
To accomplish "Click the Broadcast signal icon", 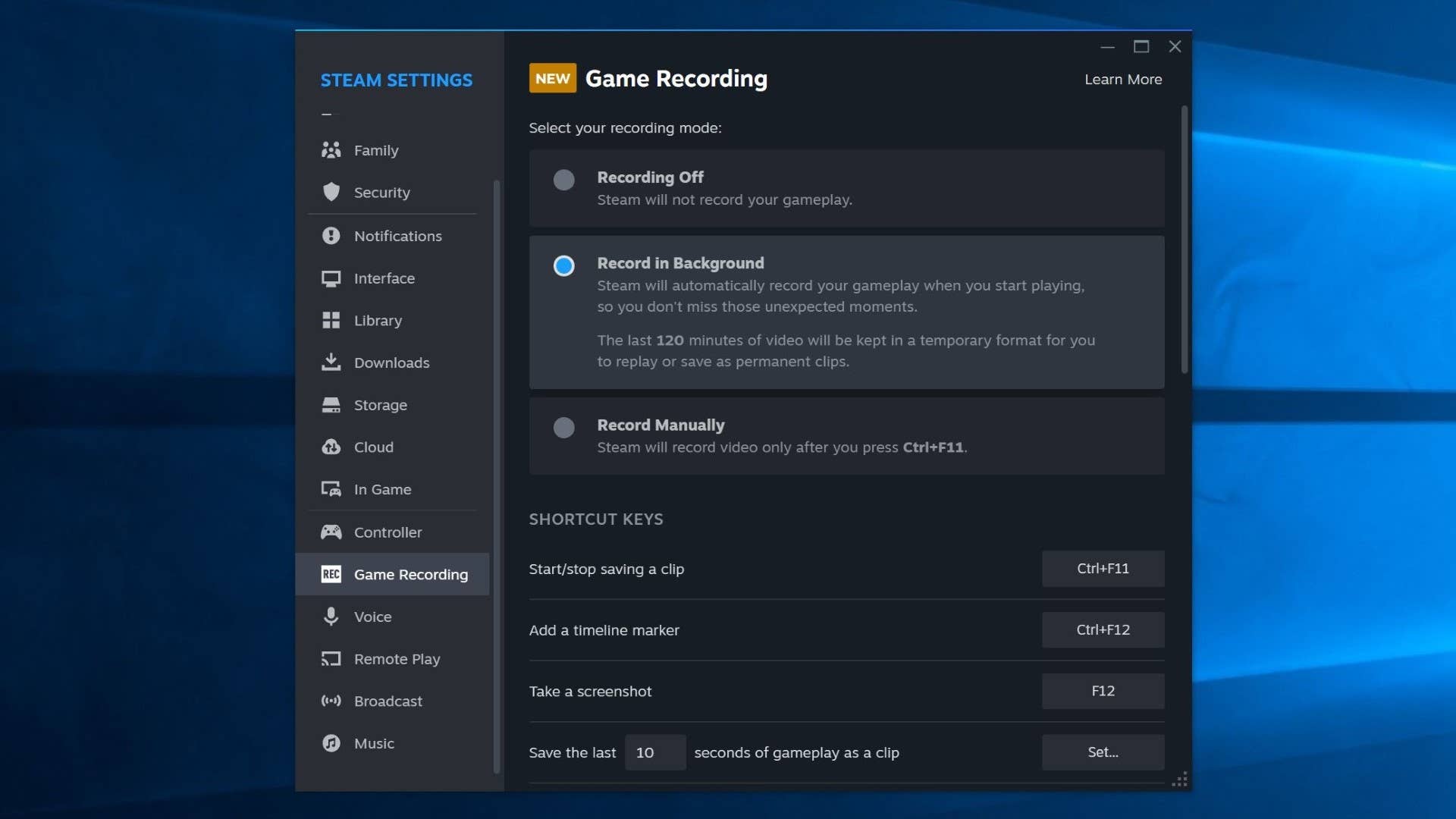I will (x=331, y=701).
